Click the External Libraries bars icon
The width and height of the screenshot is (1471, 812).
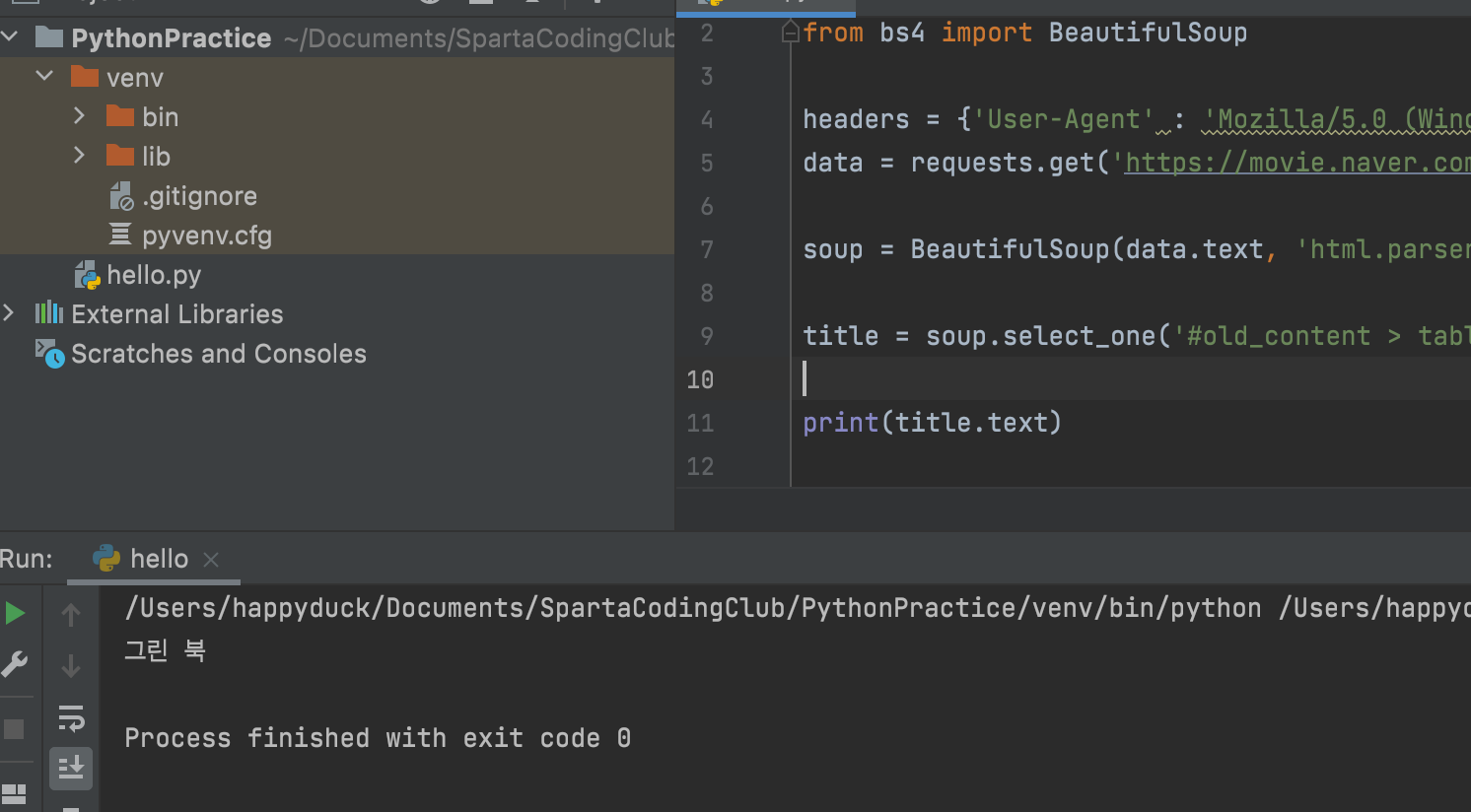tap(49, 313)
